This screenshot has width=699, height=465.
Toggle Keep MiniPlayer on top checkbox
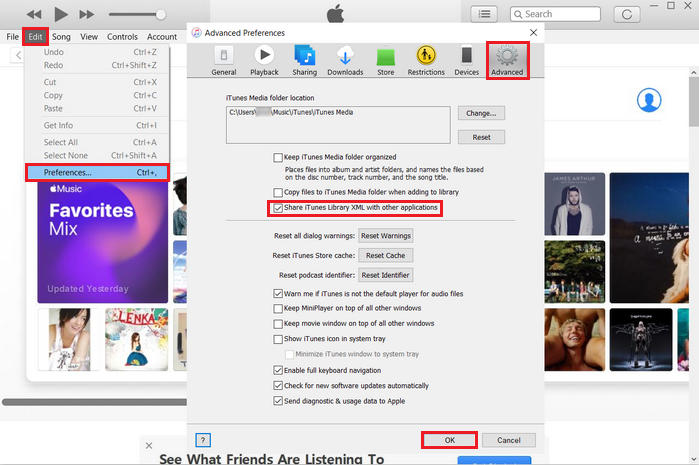point(278,309)
